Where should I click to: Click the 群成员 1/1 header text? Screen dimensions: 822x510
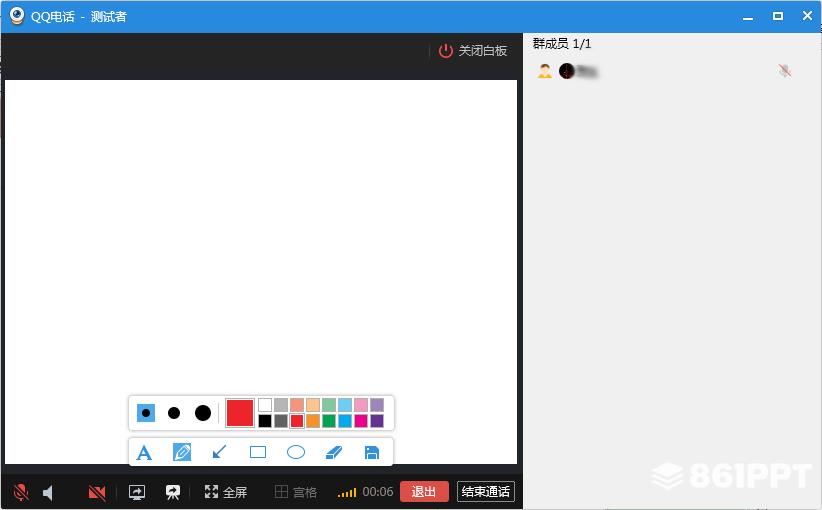point(562,44)
